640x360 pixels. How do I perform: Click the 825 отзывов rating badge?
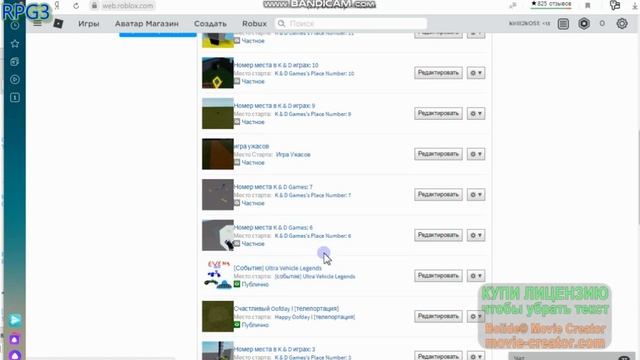(x=551, y=4)
